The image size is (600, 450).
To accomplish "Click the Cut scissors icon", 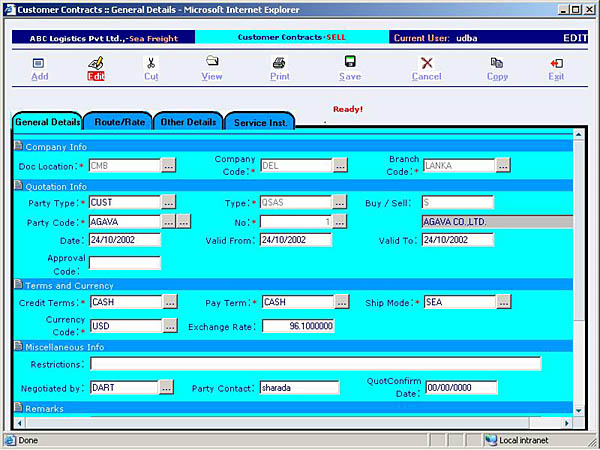I will 151,63.
